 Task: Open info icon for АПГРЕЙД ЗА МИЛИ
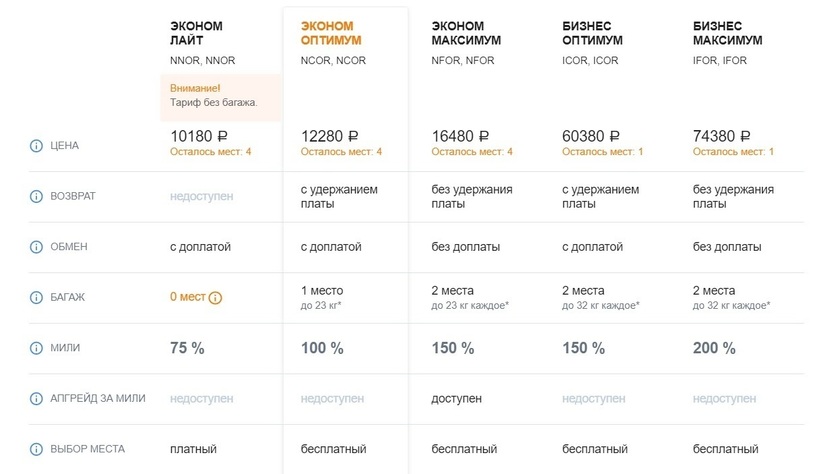[x=37, y=398]
